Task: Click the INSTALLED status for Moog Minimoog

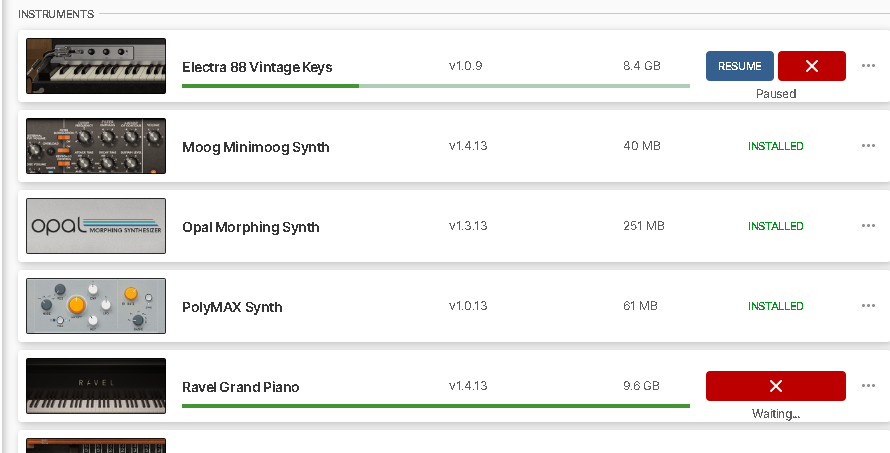Action: click(x=775, y=146)
